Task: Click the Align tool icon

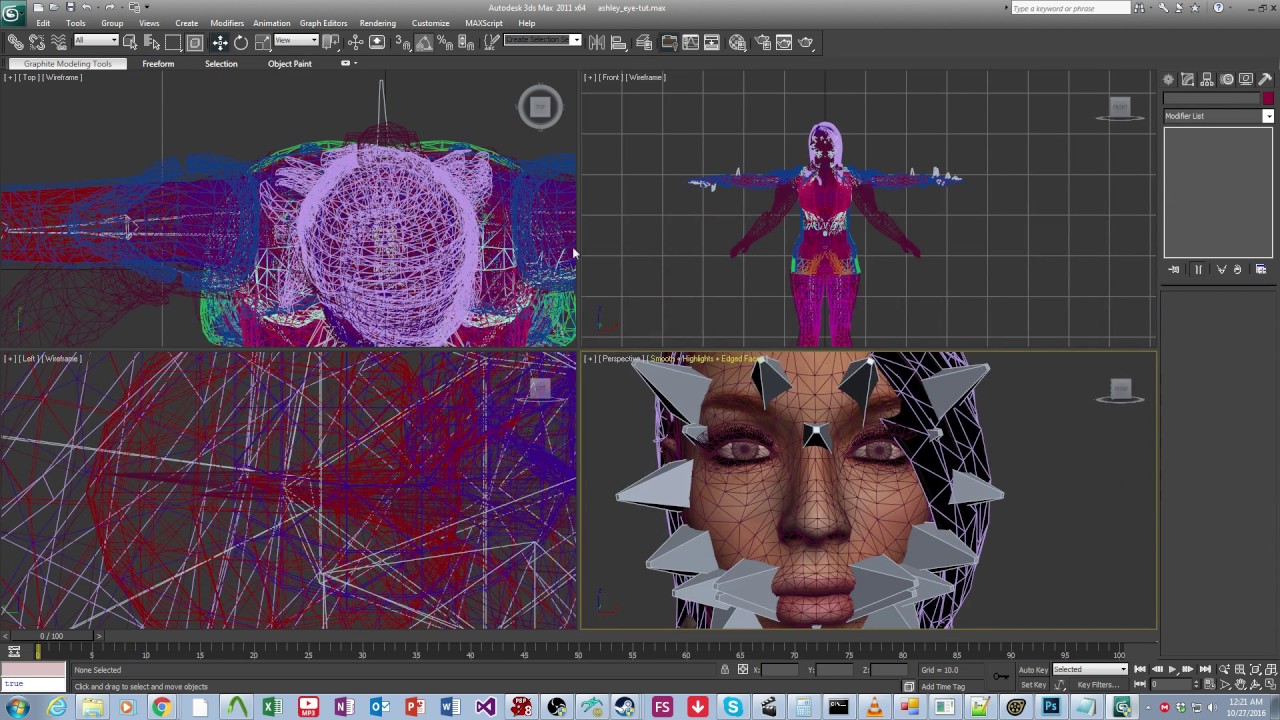Action: click(x=618, y=42)
